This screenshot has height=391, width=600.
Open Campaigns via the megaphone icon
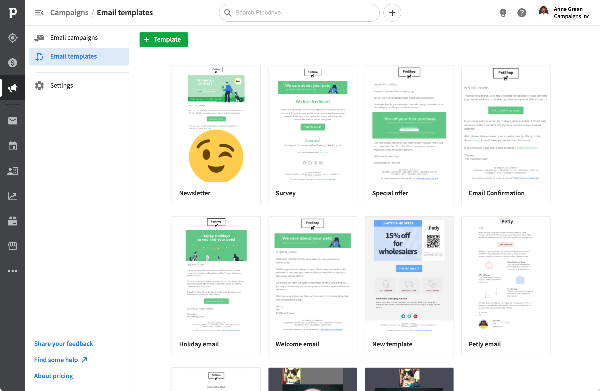[13, 88]
